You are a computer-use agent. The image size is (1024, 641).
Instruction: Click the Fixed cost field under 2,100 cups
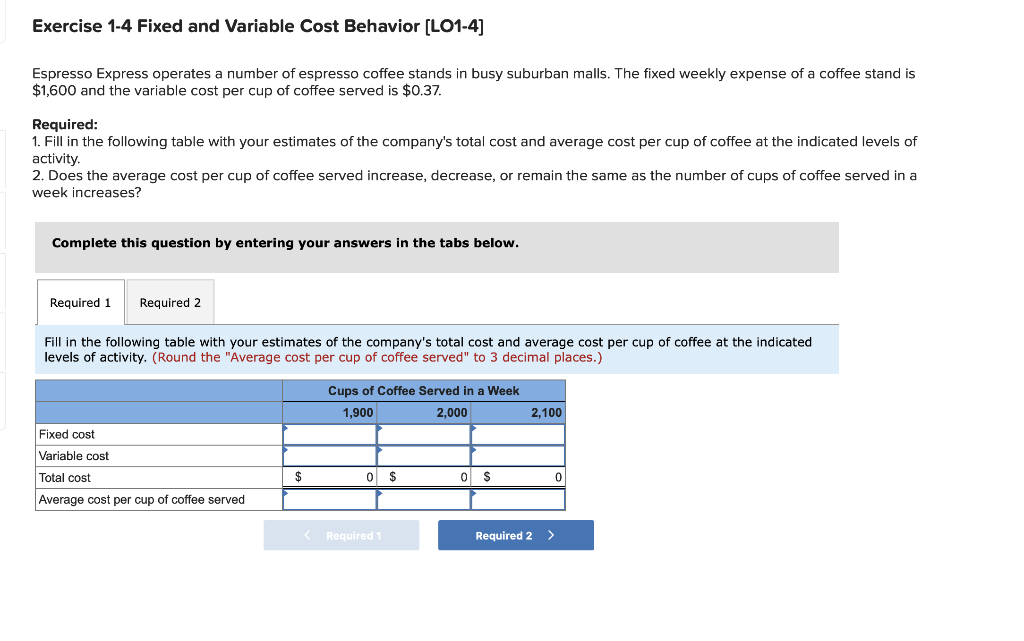(516, 434)
